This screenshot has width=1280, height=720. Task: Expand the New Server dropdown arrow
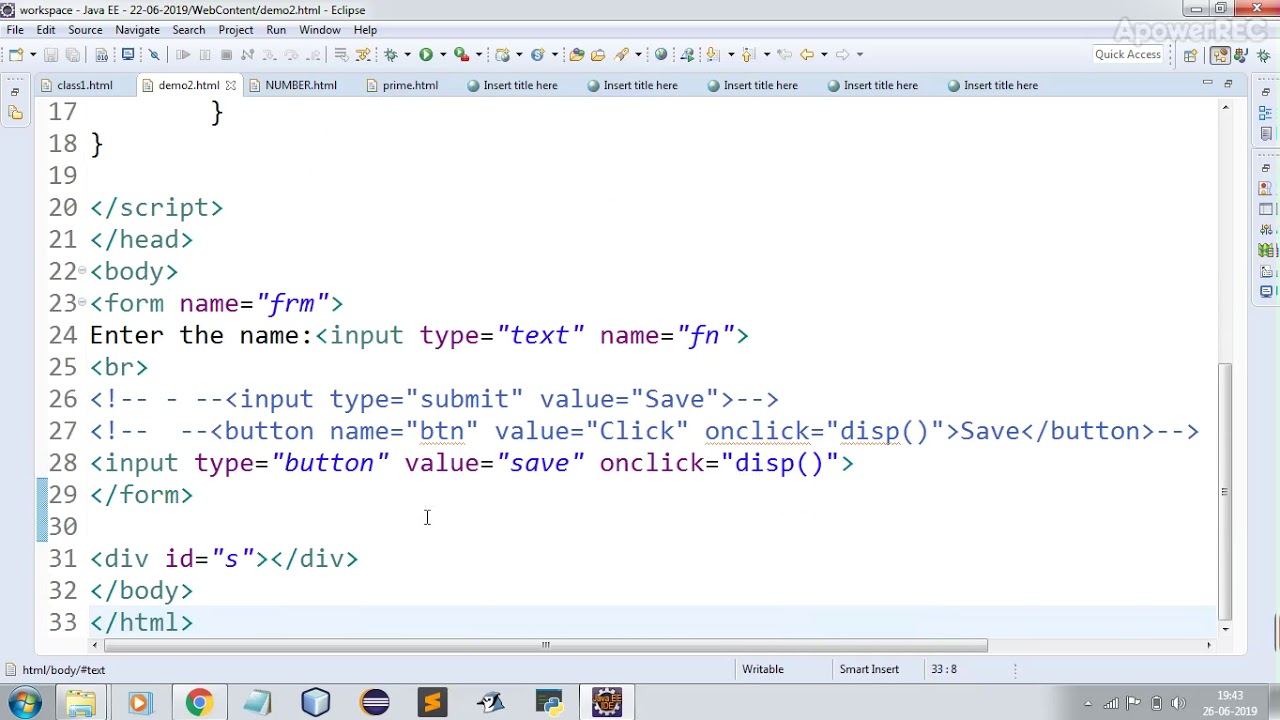click(519, 54)
